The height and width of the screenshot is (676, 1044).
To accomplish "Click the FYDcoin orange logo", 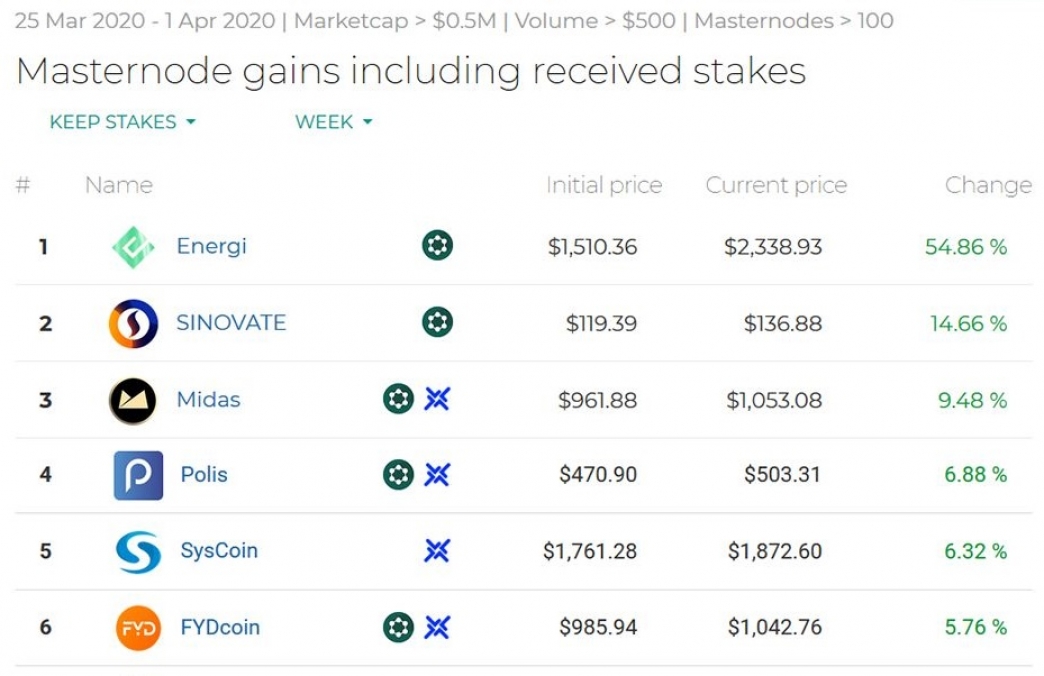I will click(138, 628).
